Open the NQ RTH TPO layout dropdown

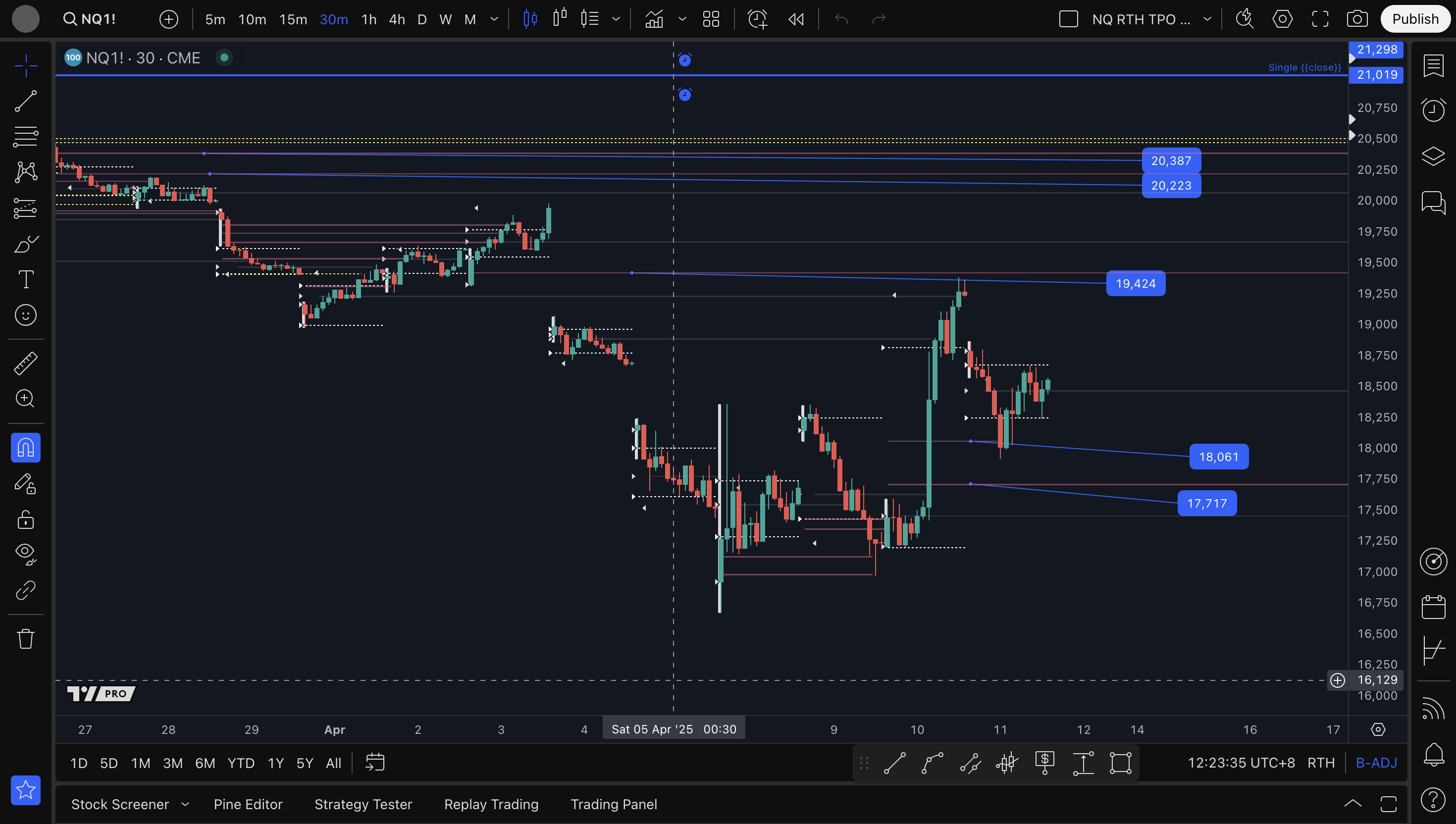(x=1207, y=19)
